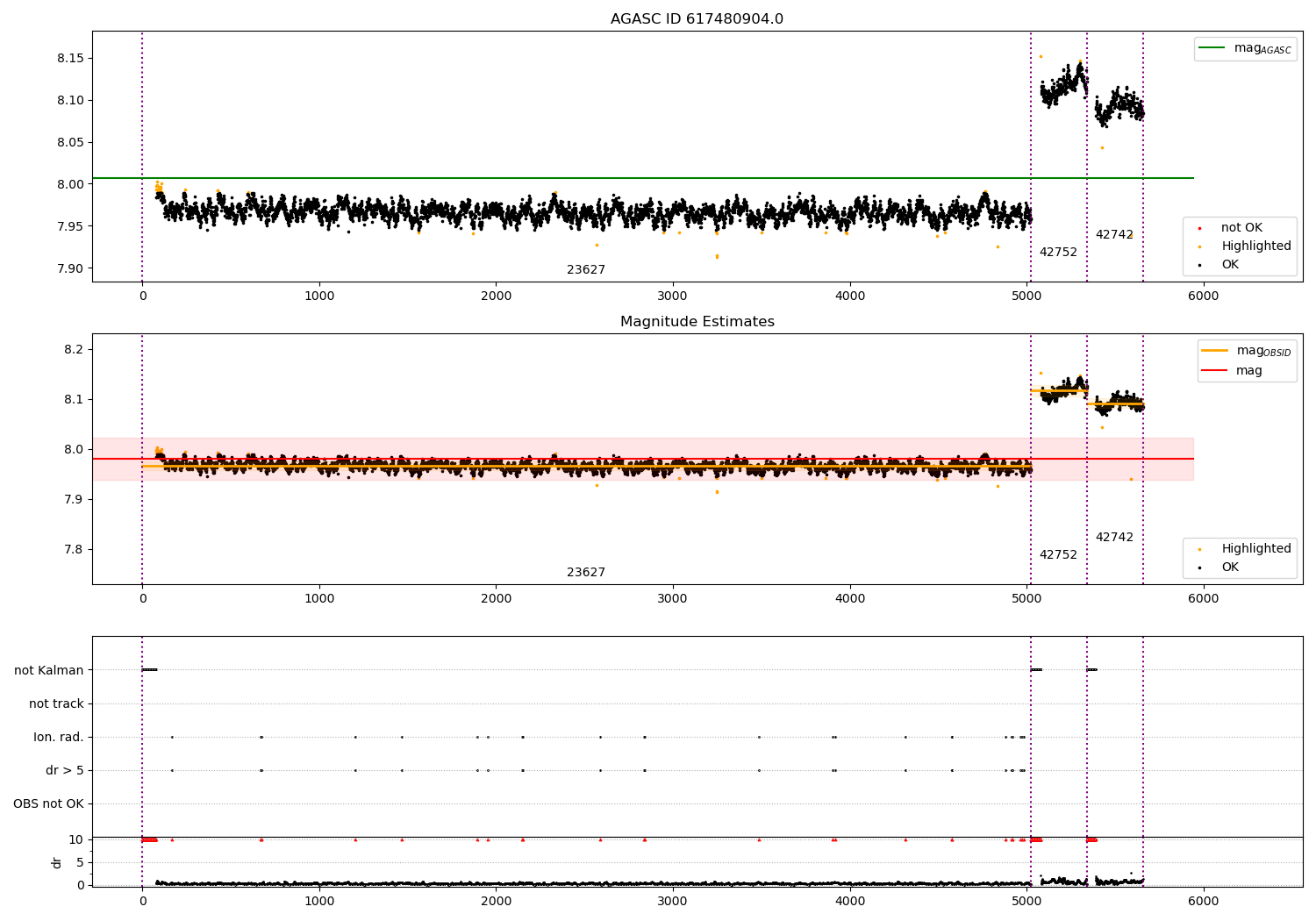Click the green mag AGASC line in top plot
The width and height of the screenshot is (1316, 921).
click(x=643, y=178)
